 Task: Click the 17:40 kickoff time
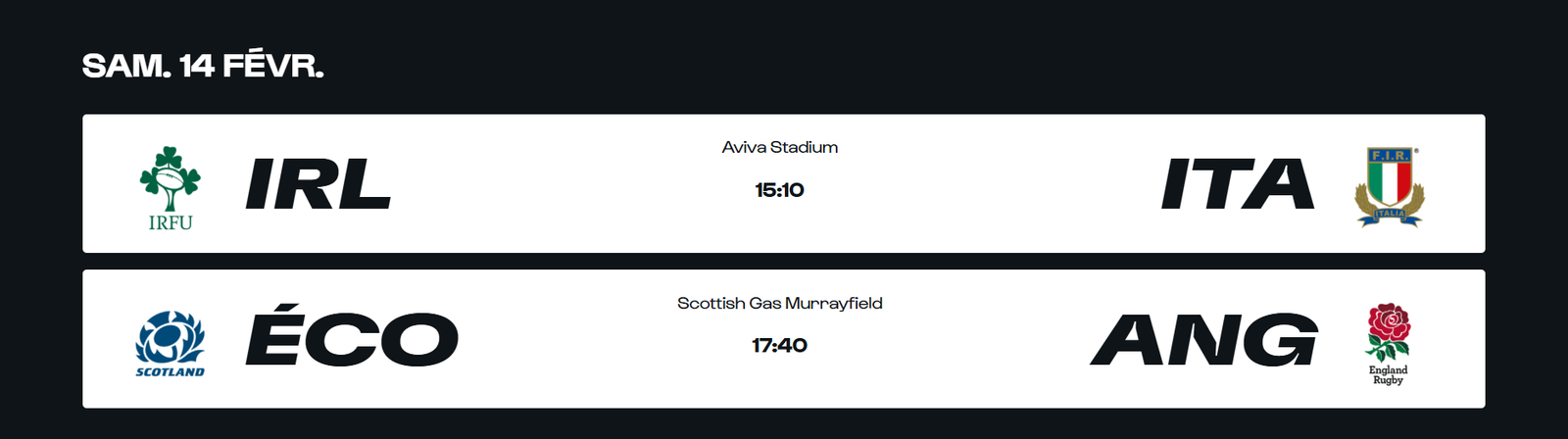pos(780,346)
